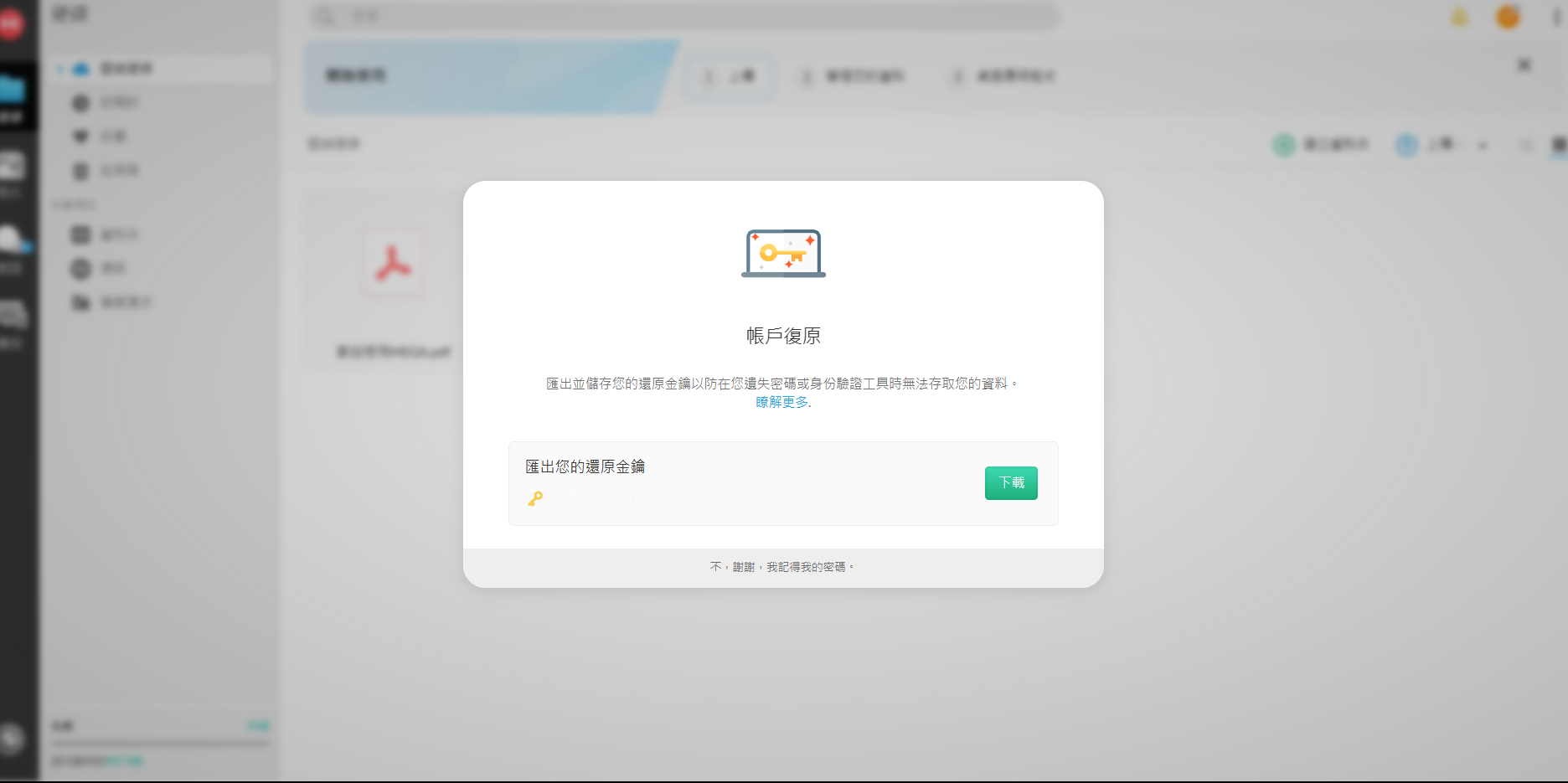
Task: Open the orange account avatar
Action: pyautogui.click(x=1508, y=18)
